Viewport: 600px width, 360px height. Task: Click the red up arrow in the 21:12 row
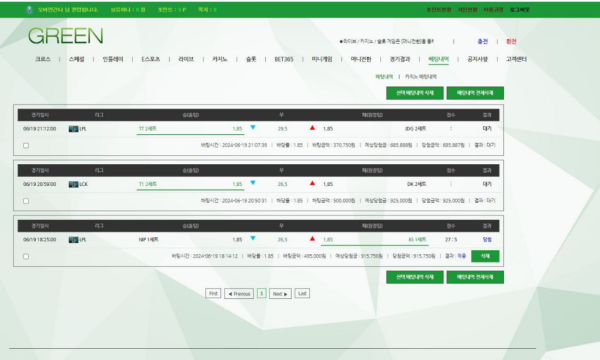pyautogui.click(x=312, y=127)
